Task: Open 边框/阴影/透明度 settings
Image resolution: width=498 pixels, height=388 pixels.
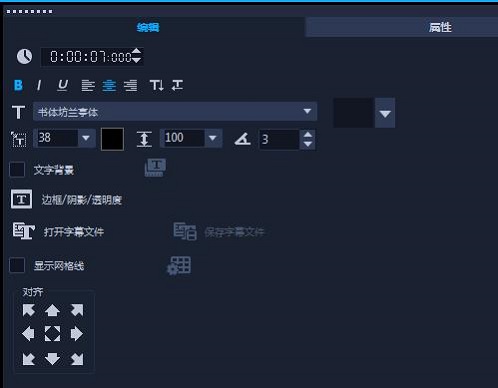Action: [x=82, y=200]
